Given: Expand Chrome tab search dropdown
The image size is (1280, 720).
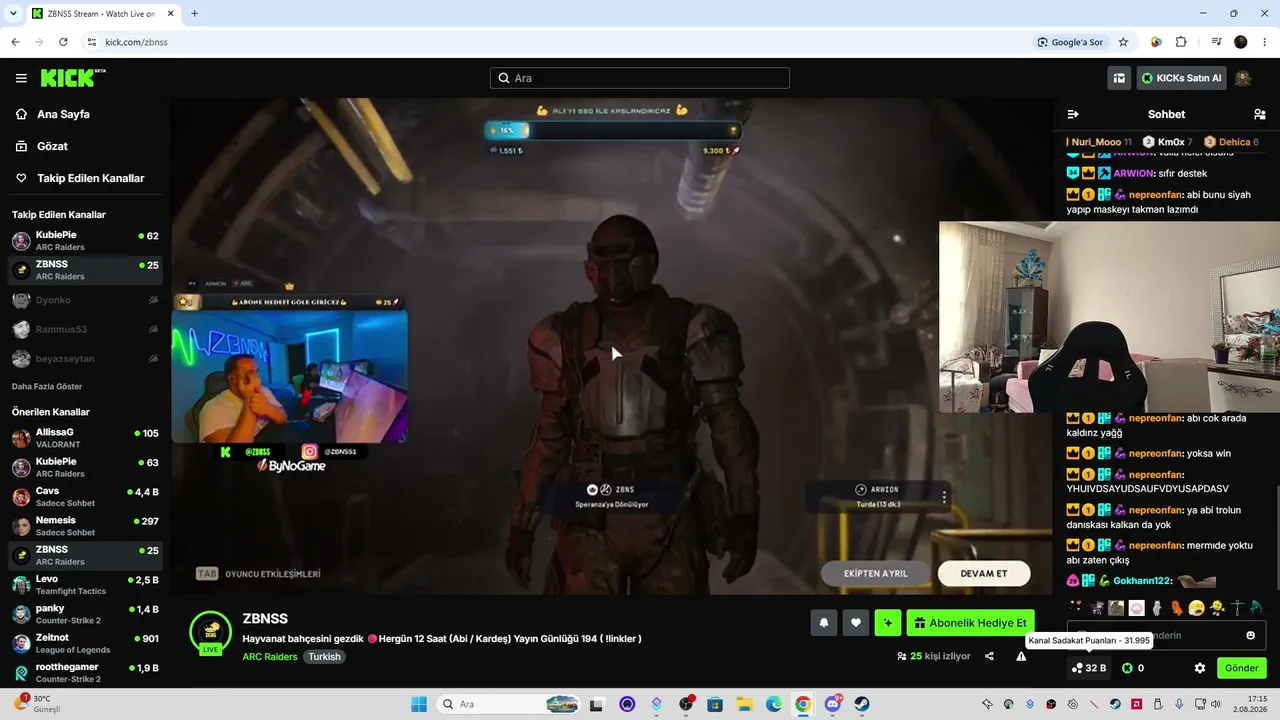Looking at the screenshot, I should click(13, 14).
